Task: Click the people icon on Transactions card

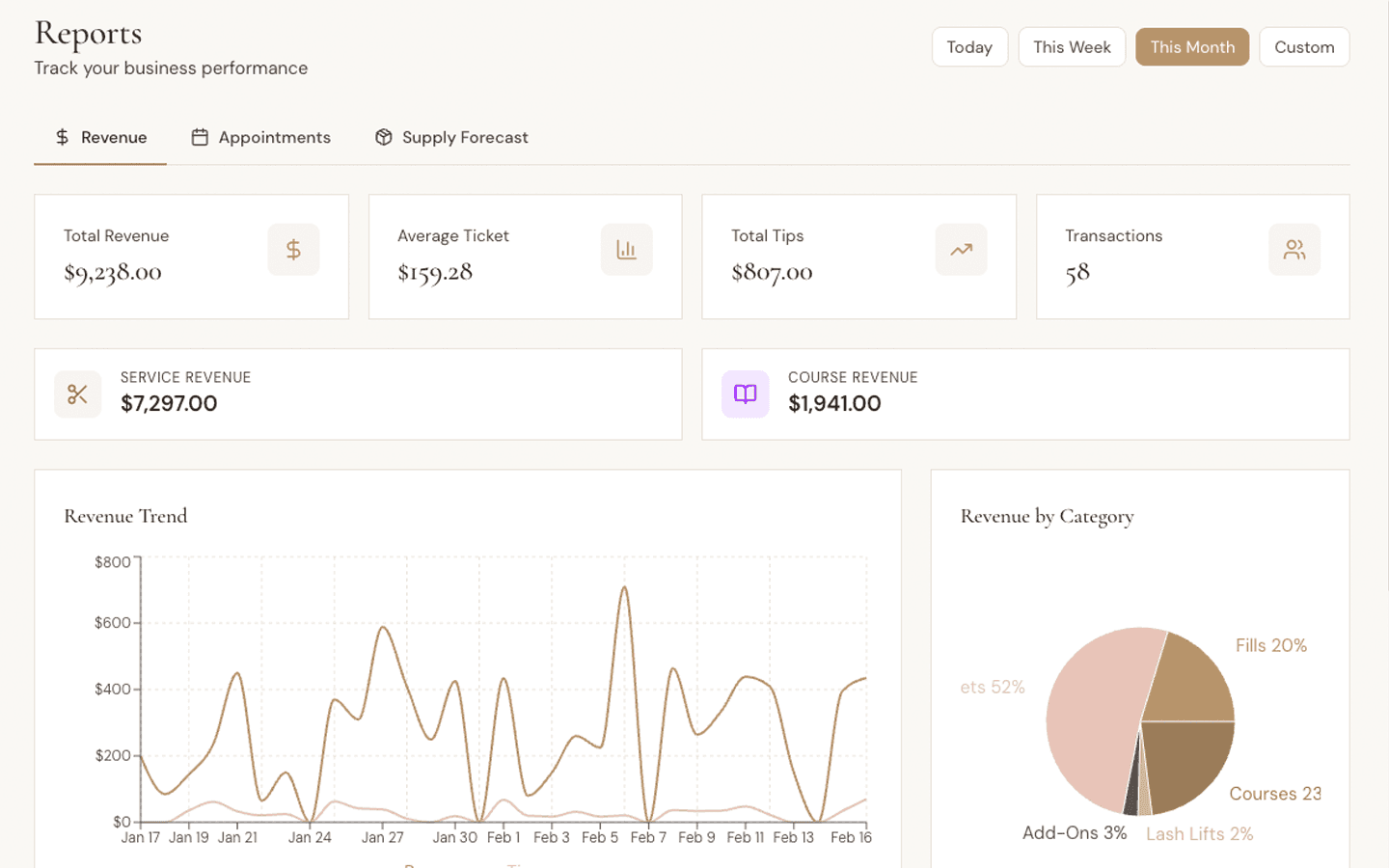Action: (1294, 249)
